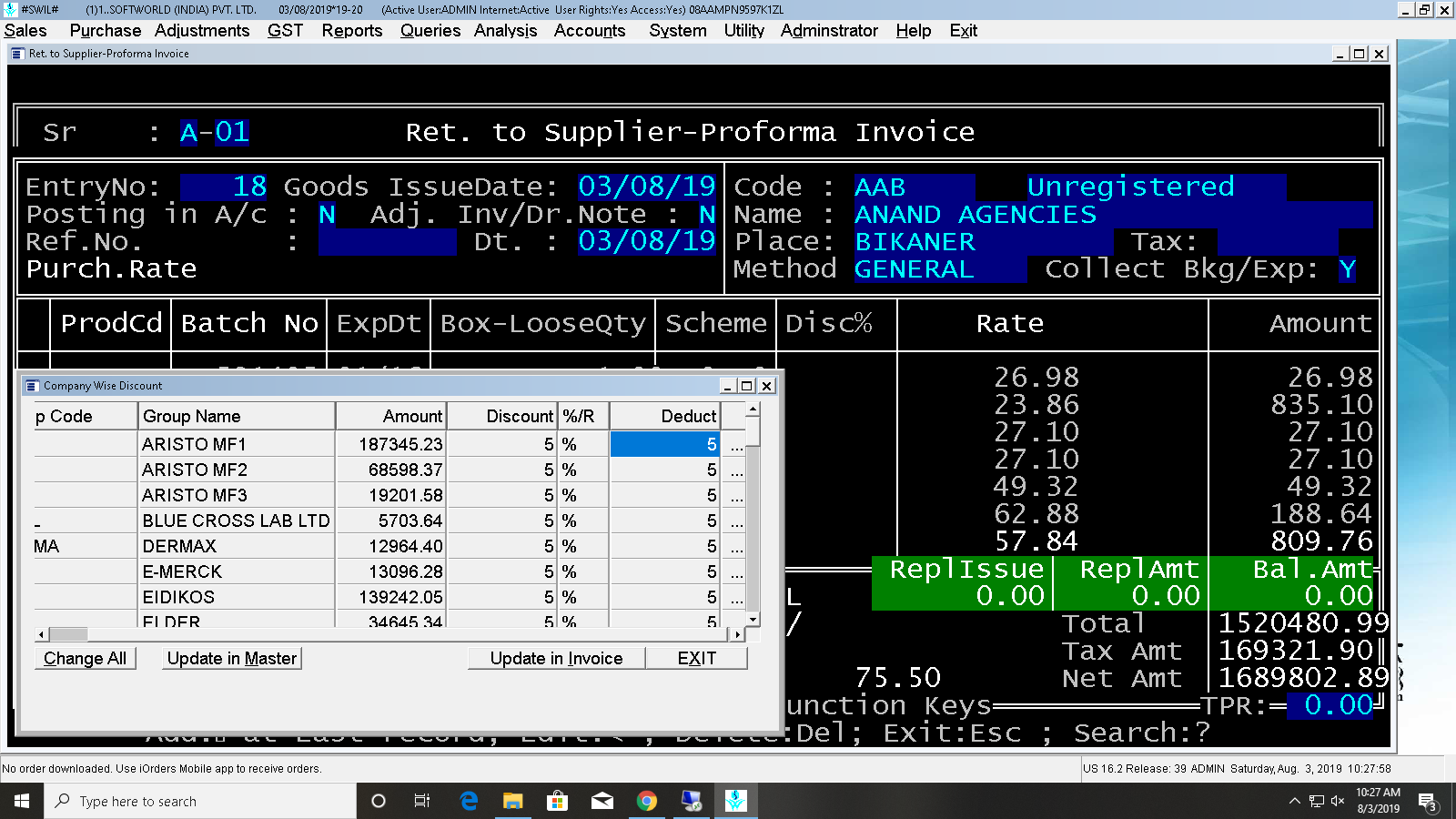Click the EXIT button in discount dialog

point(697,658)
